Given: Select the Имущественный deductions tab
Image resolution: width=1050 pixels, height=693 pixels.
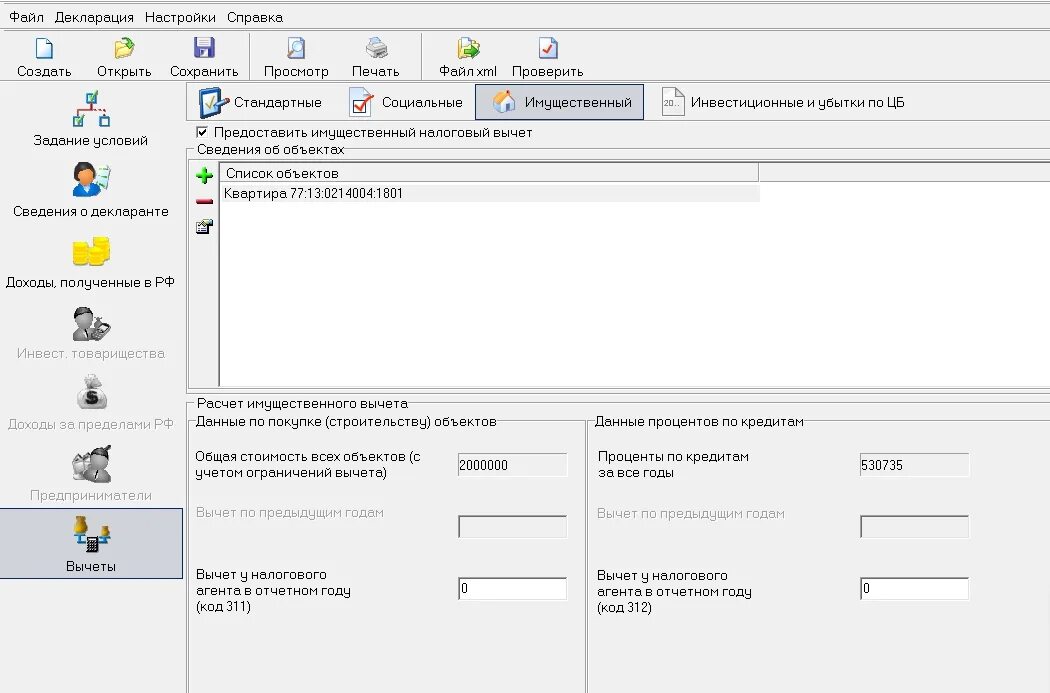Looking at the screenshot, I should [x=559, y=102].
